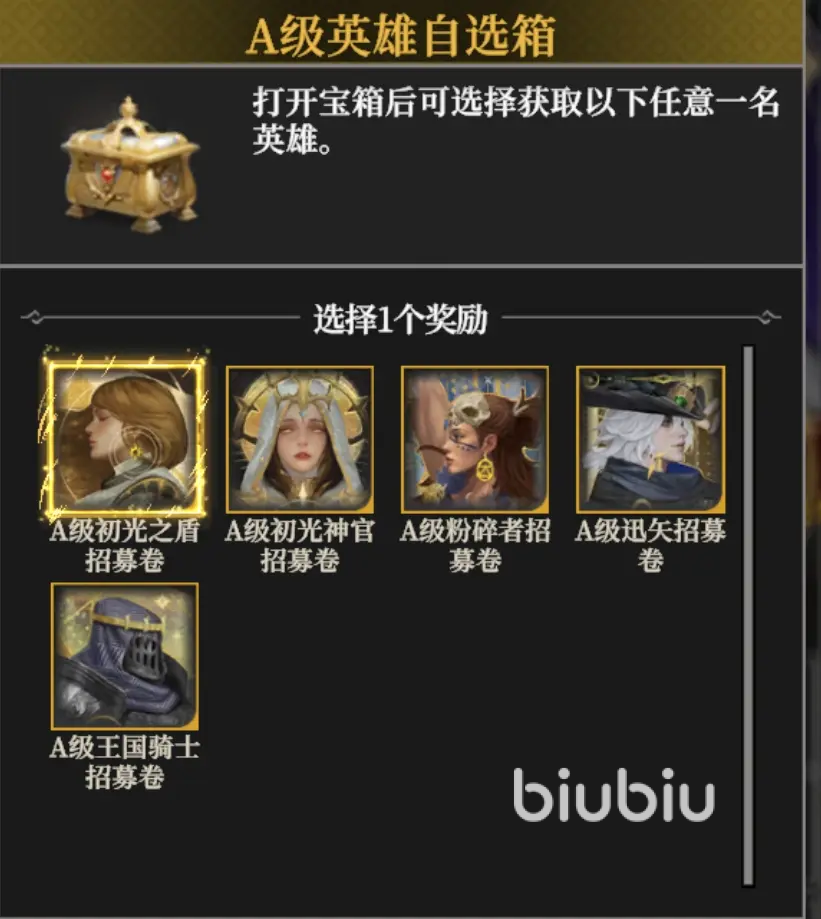Click the reward list vertical scrollbar

(x=748, y=615)
